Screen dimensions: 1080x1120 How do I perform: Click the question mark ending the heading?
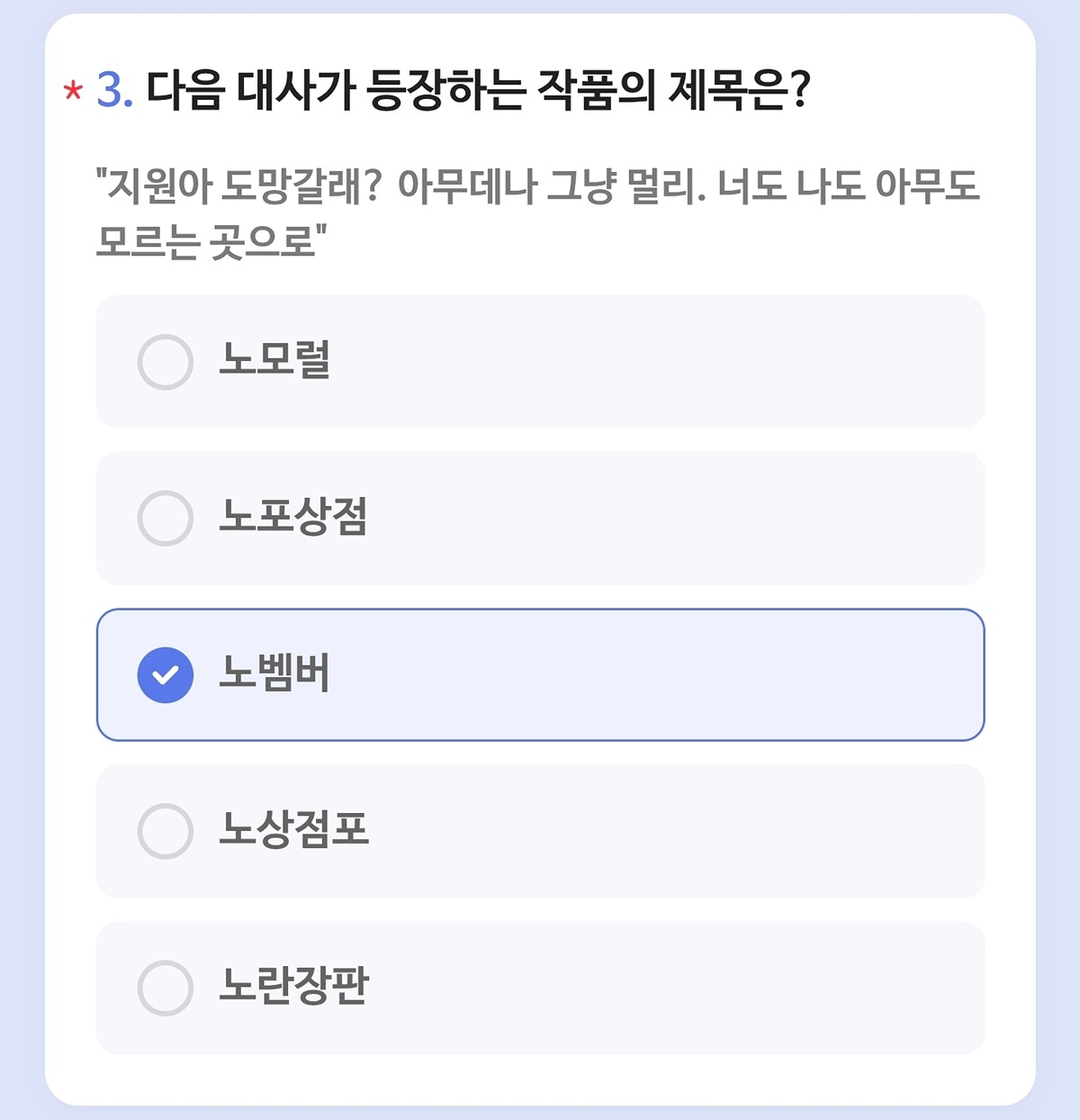click(x=800, y=89)
